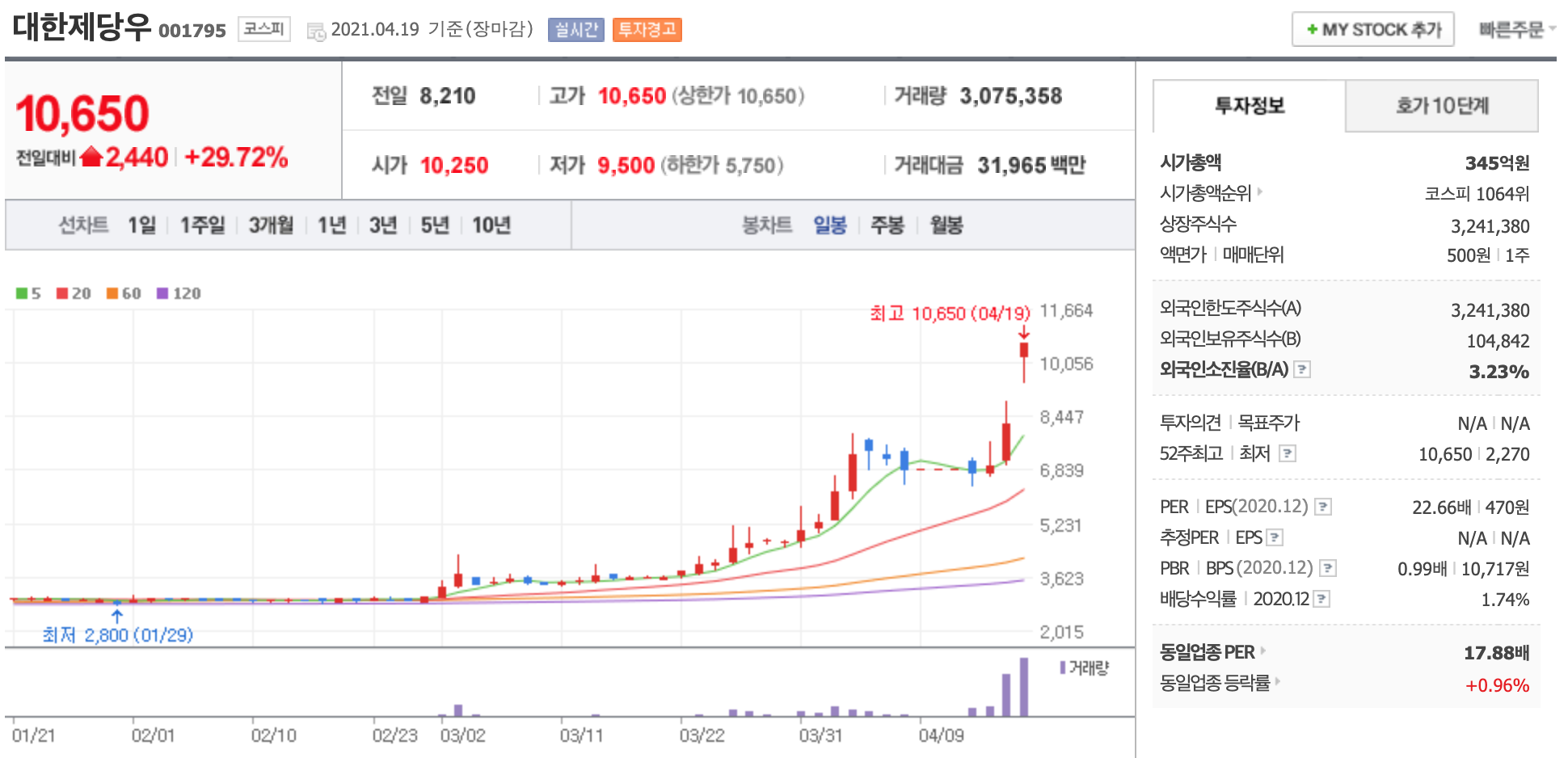Click the 상장주식수 label

[1198, 224]
